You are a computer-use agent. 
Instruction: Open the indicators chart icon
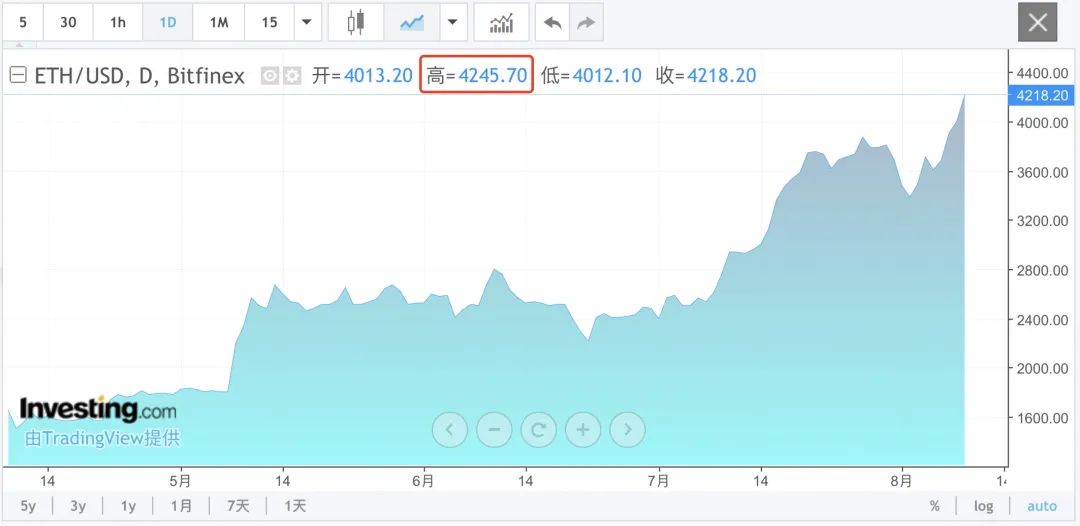501,22
